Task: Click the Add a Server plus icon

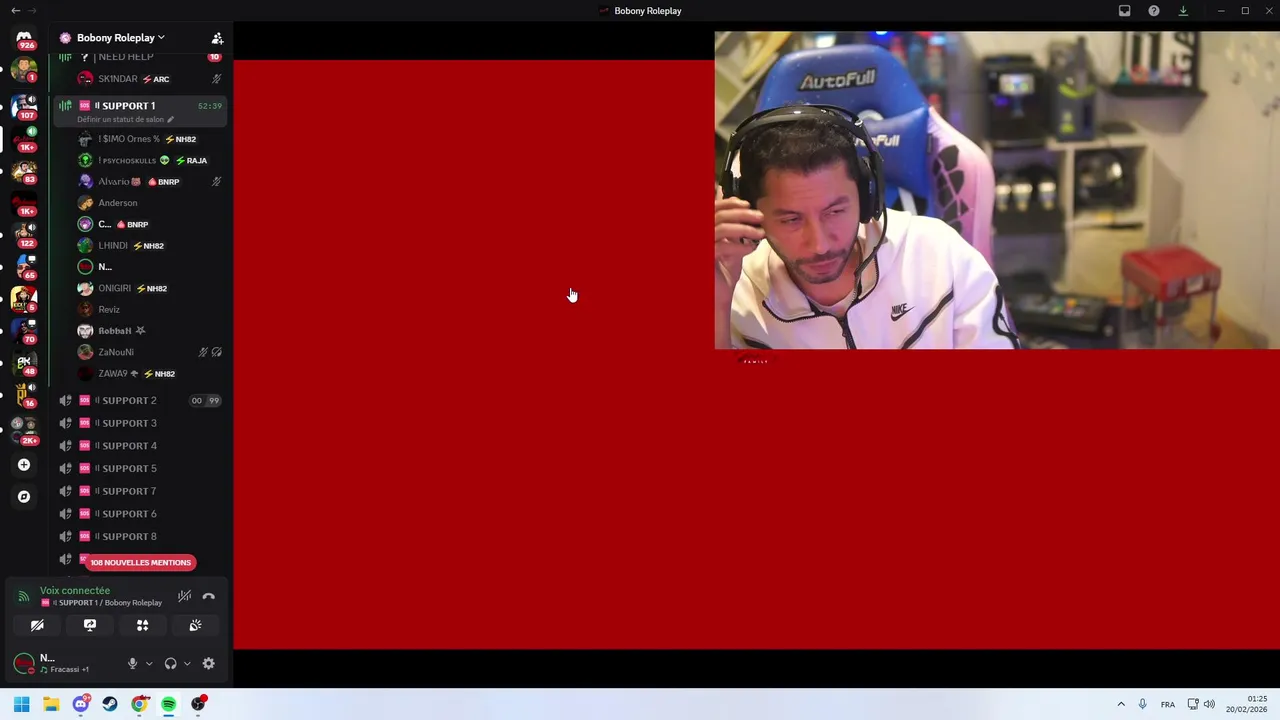Action: 24,465
